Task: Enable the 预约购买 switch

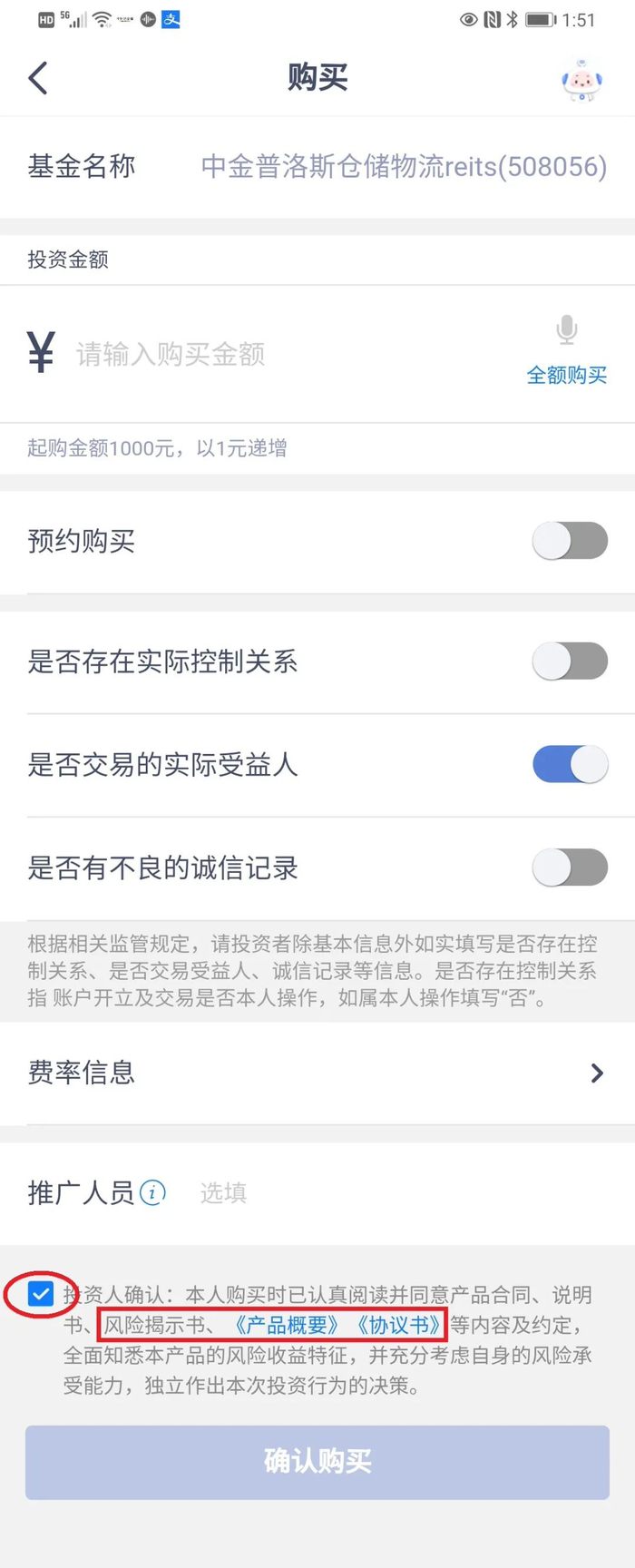Action: coord(570,541)
